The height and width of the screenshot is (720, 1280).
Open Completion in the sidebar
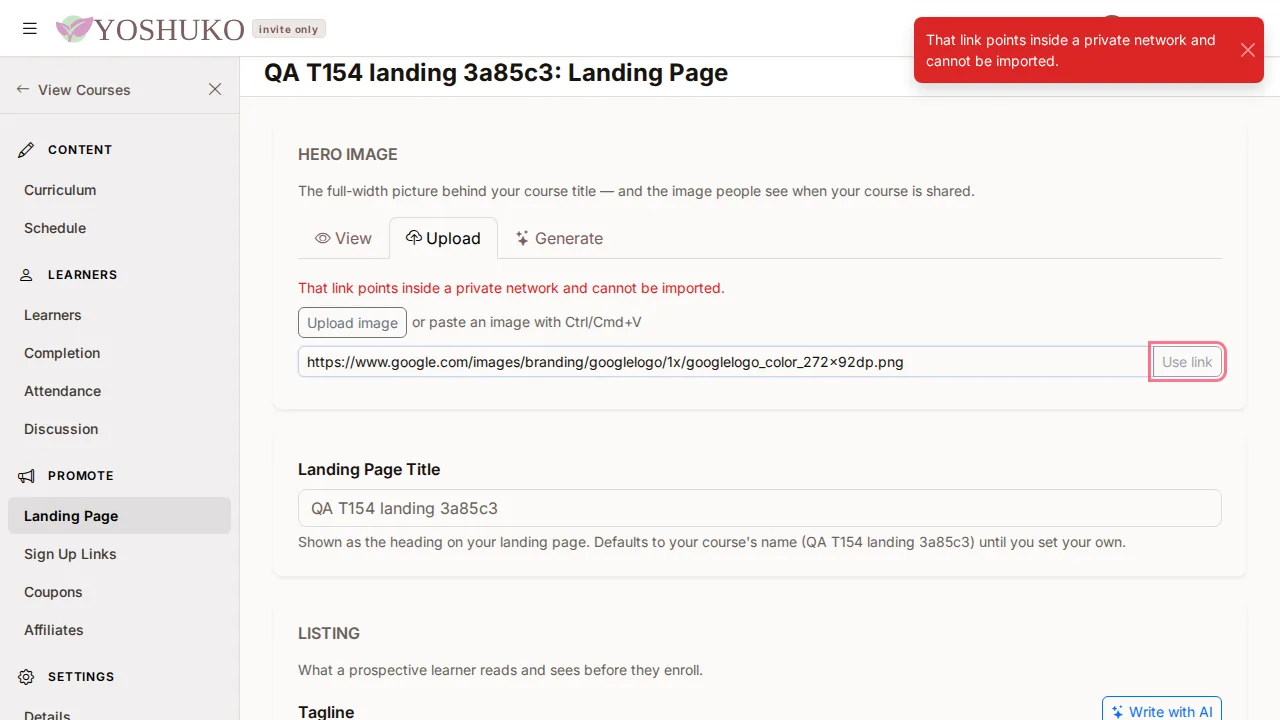point(119,353)
